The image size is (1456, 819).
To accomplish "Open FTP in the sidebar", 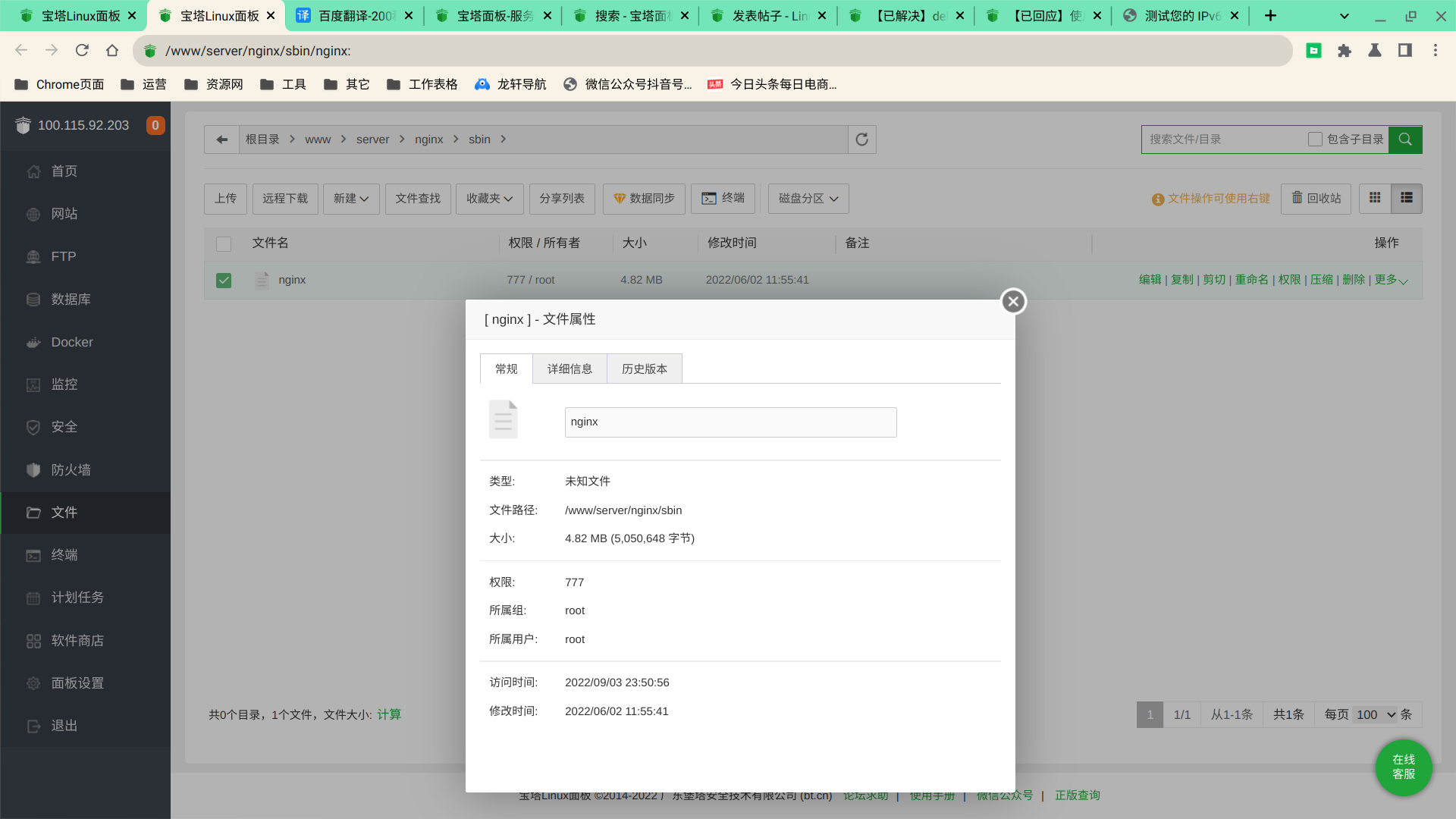I will click(85, 256).
